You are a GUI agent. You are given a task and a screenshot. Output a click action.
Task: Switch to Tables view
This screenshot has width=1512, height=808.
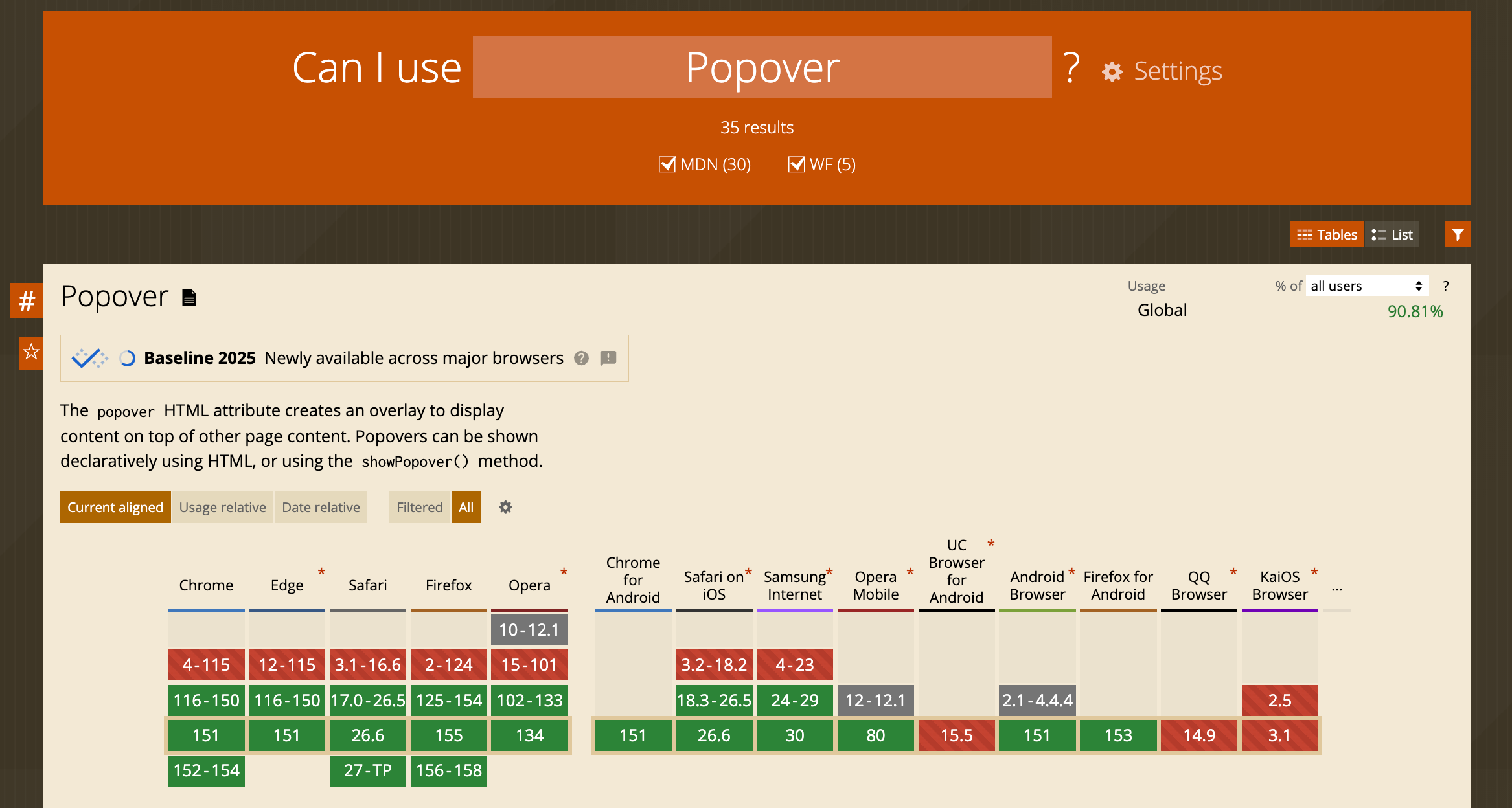point(1327,234)
